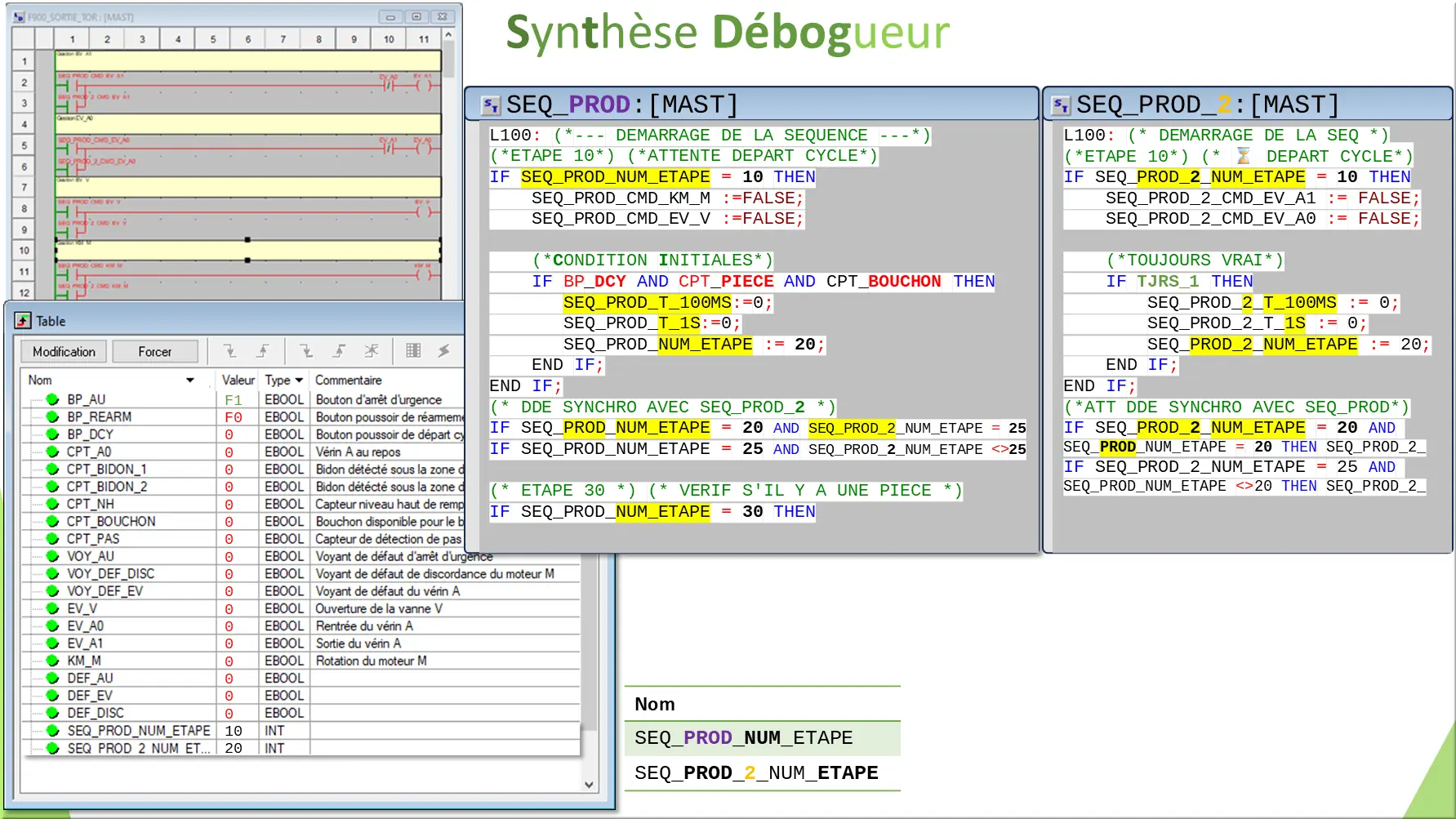Open the Nom column filter dropdown
This screenshot has width=1456, height=819.
pos(190,379)
